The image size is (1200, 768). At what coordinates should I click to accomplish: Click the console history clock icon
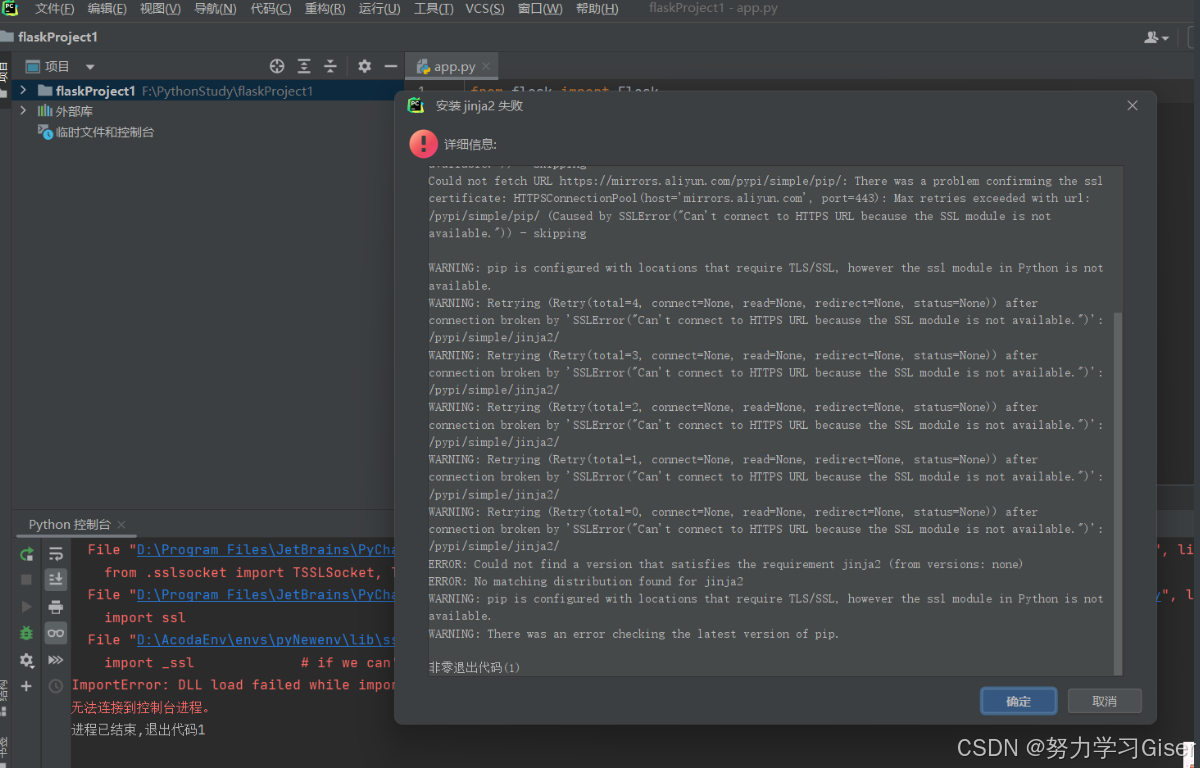point(56,686)
